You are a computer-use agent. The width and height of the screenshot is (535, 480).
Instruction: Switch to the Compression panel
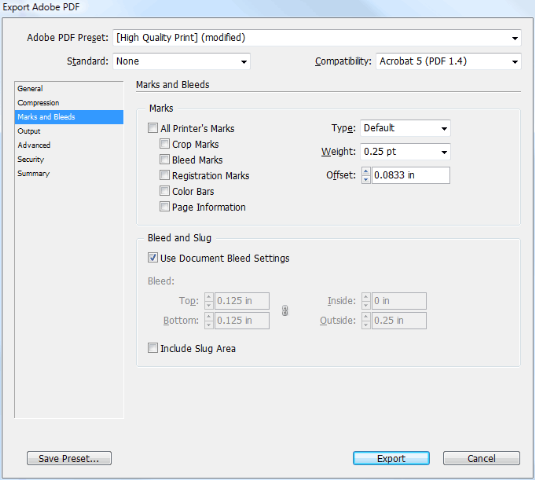pyautogui.click(x=69, y=103)
